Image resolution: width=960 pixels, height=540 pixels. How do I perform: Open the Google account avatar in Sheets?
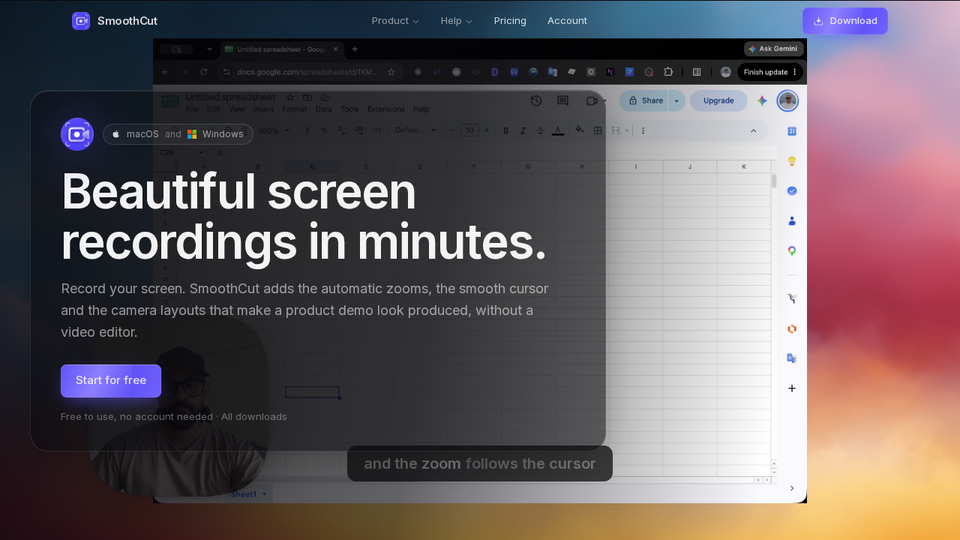point(787,100)
